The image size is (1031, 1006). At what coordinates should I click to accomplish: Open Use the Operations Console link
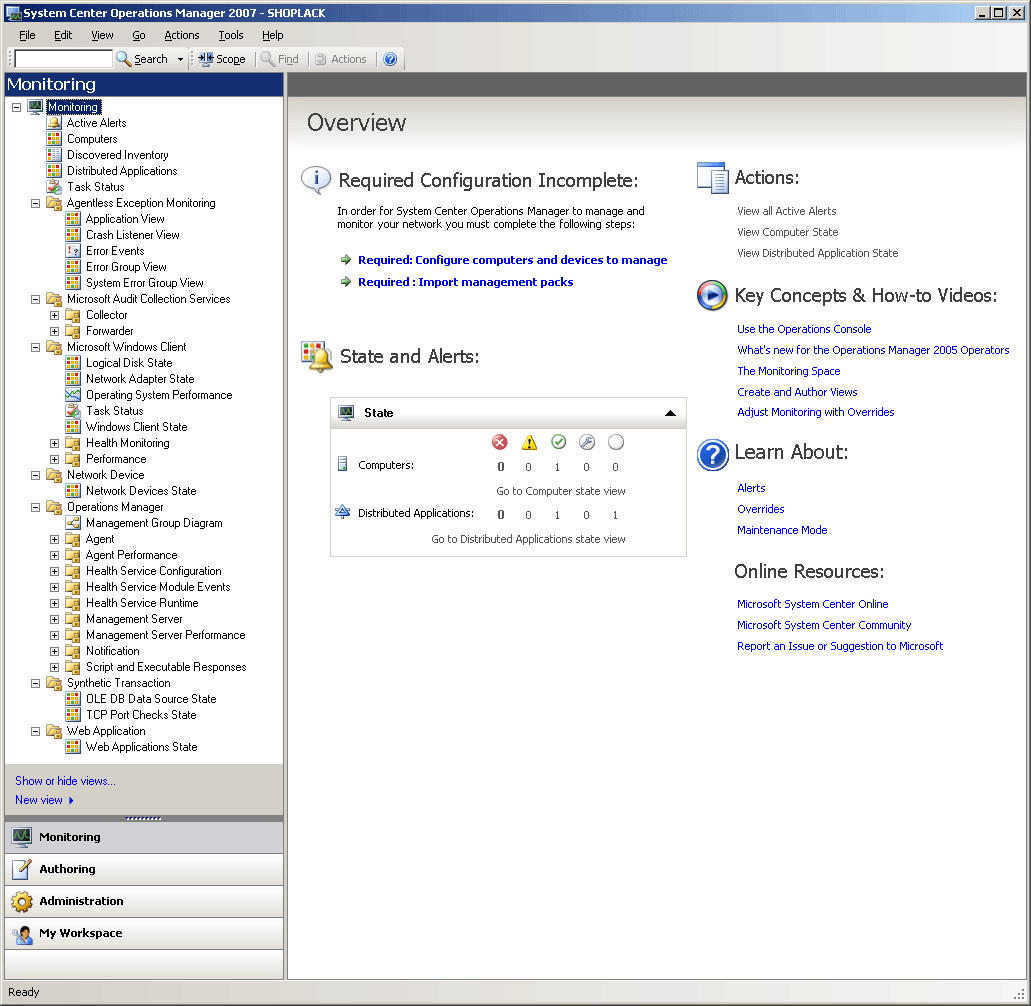click(803, 329)
